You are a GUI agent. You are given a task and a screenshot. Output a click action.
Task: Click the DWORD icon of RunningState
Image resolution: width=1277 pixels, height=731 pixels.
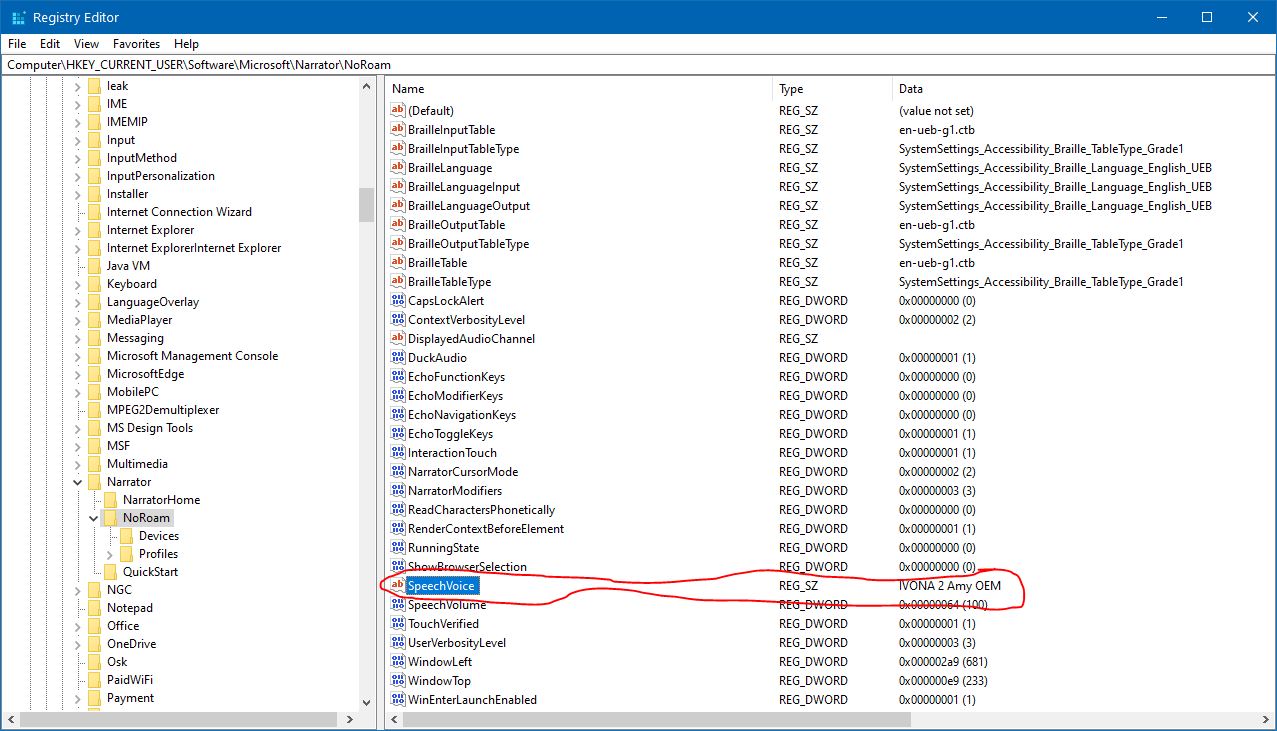[397, 548]
